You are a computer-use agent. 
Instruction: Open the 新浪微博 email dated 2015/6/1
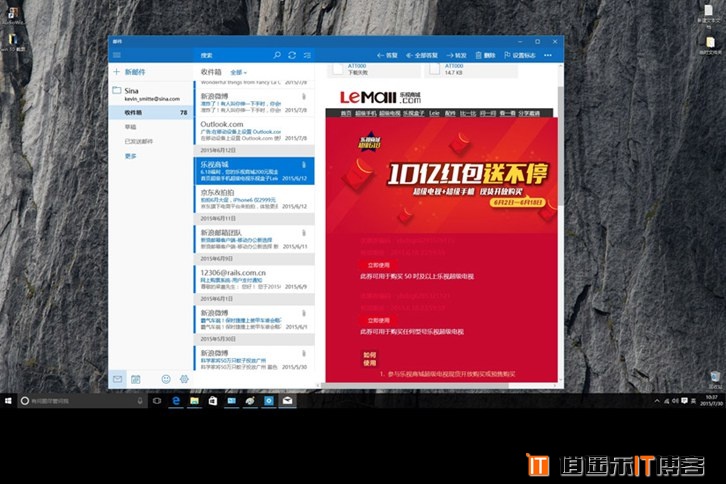[x=254, y=320]
